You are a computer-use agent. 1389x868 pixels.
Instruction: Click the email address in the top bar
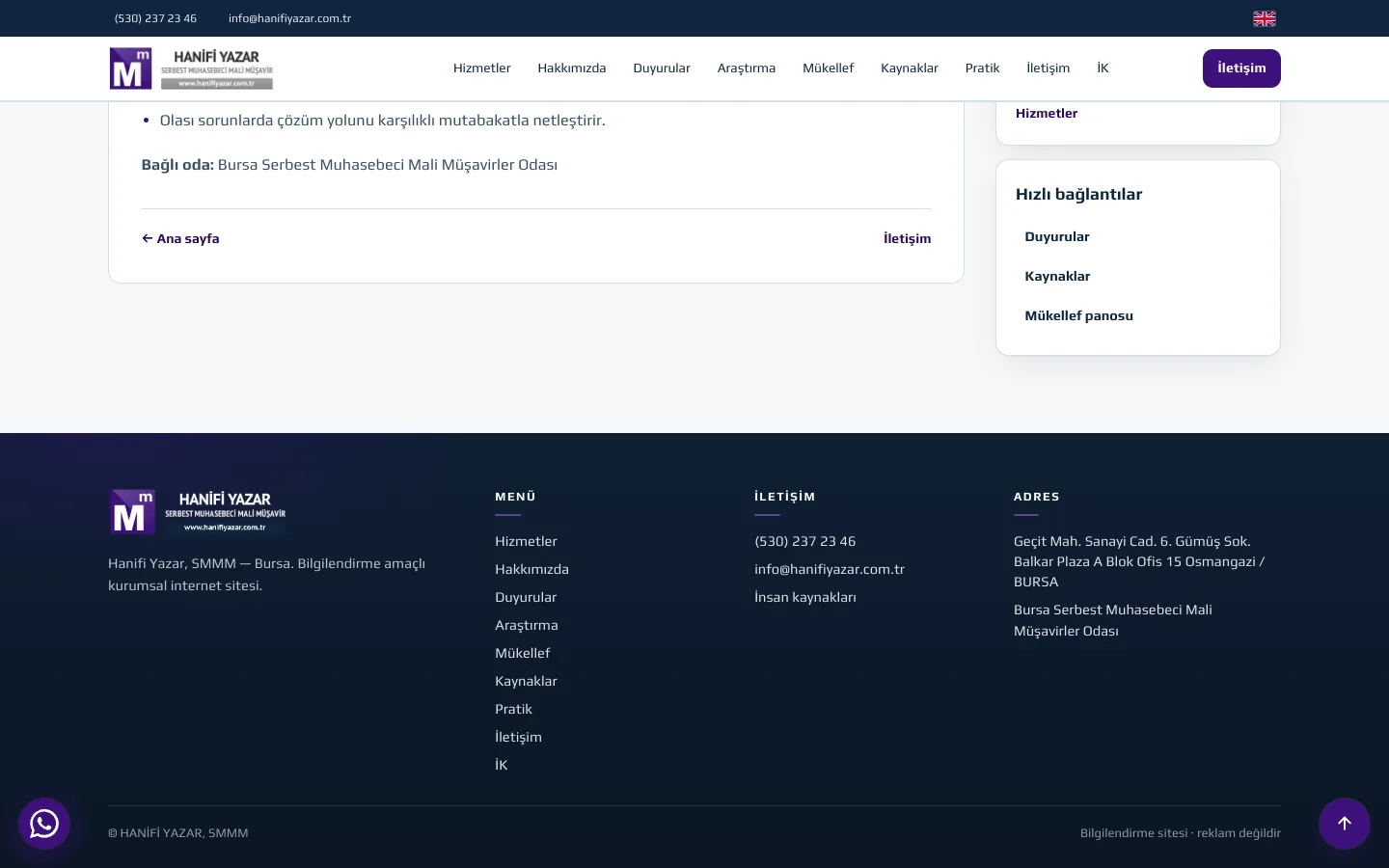point(289,18)
